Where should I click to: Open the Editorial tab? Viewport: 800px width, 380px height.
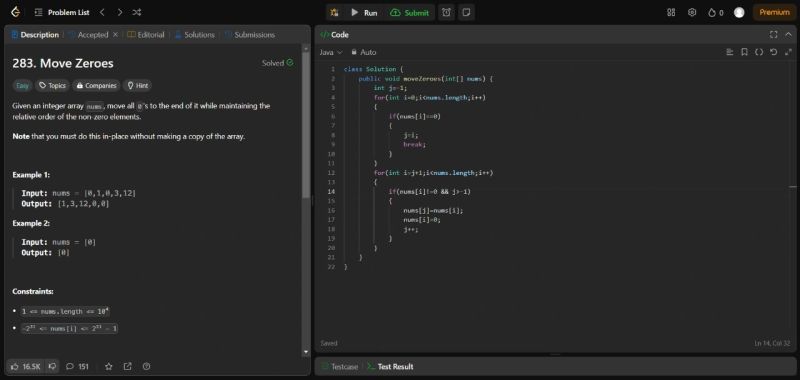[146, 35]
